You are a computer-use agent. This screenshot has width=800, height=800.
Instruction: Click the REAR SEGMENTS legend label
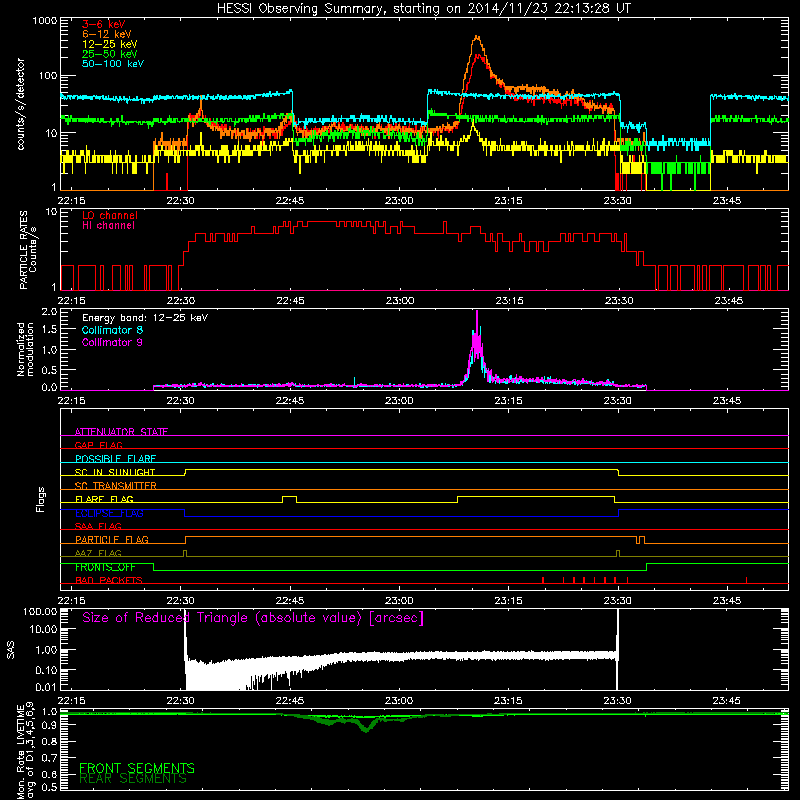coord(133,779)
